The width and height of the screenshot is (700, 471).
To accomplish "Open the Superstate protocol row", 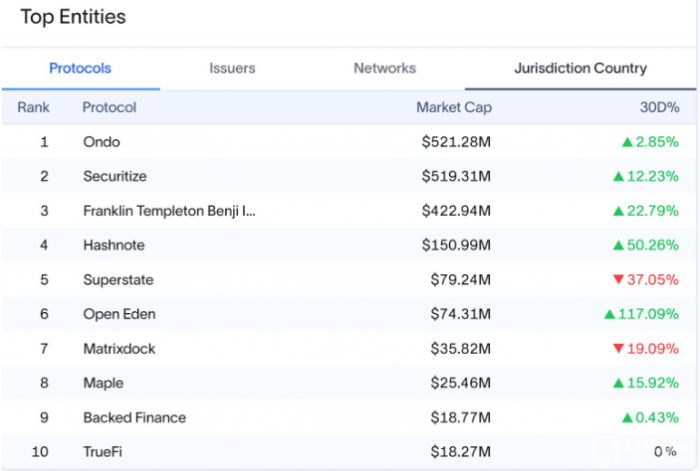I will coord(118,280).
